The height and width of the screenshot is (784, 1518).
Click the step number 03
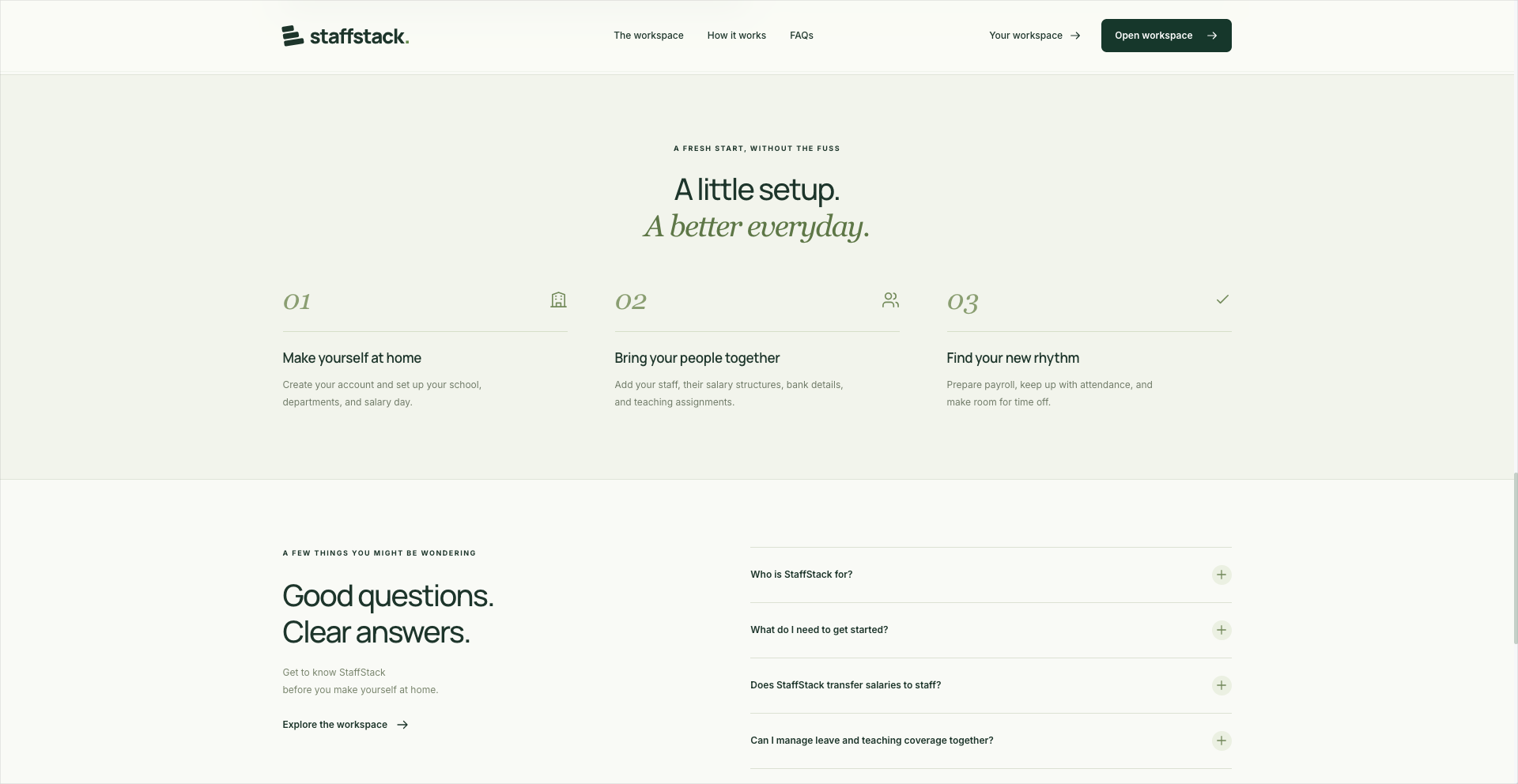[x=963, y=303]
